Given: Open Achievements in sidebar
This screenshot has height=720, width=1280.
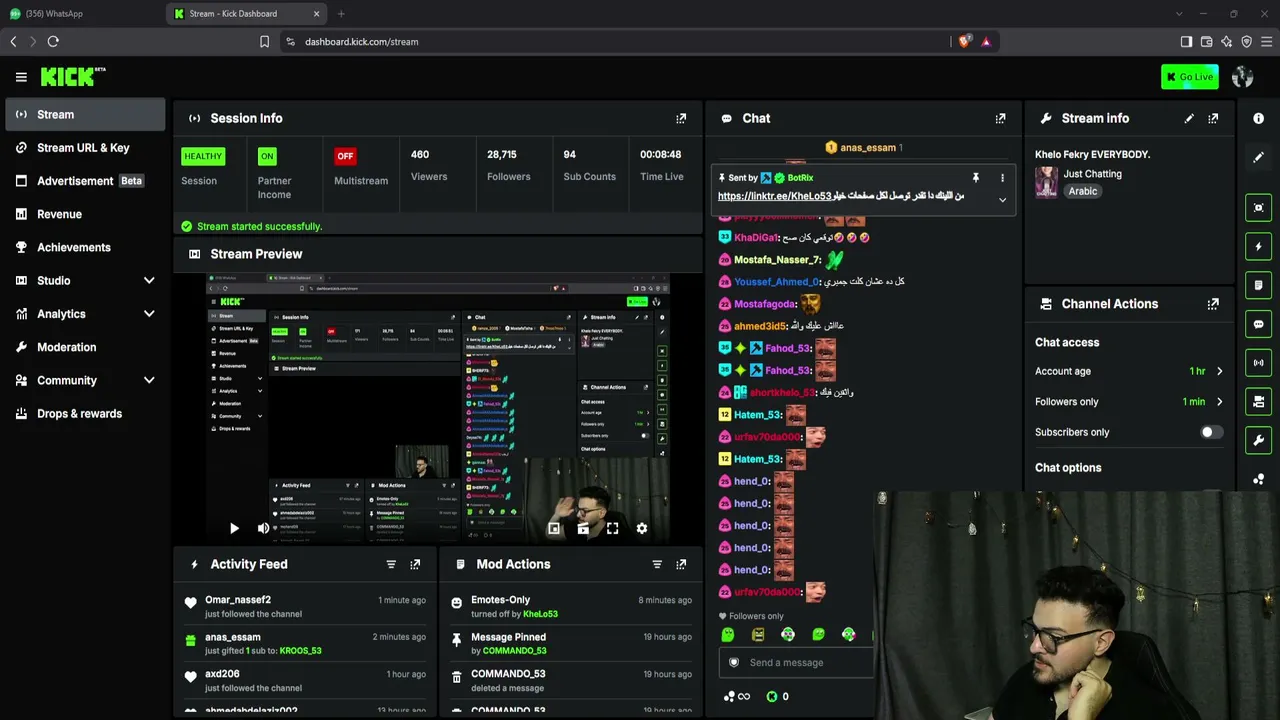Looking at the screenshot, I should coord(85,247).
